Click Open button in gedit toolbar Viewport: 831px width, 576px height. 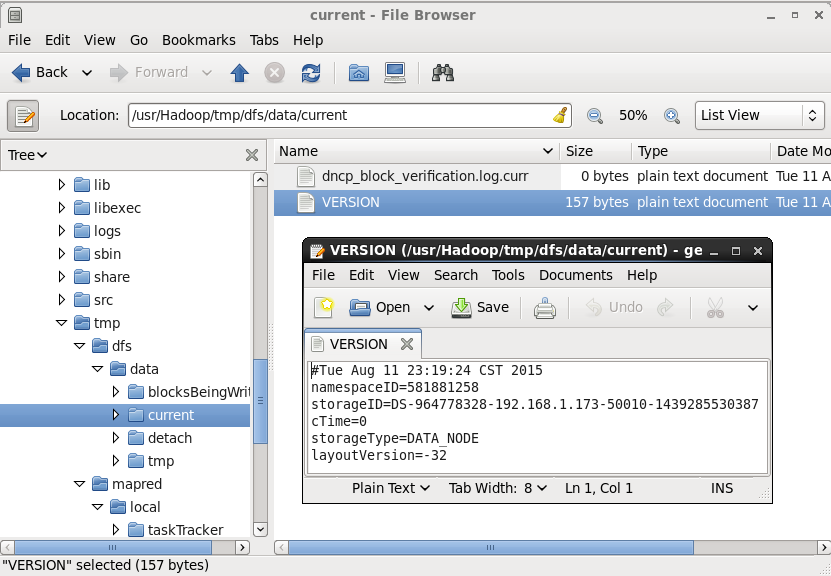[380, 307]
